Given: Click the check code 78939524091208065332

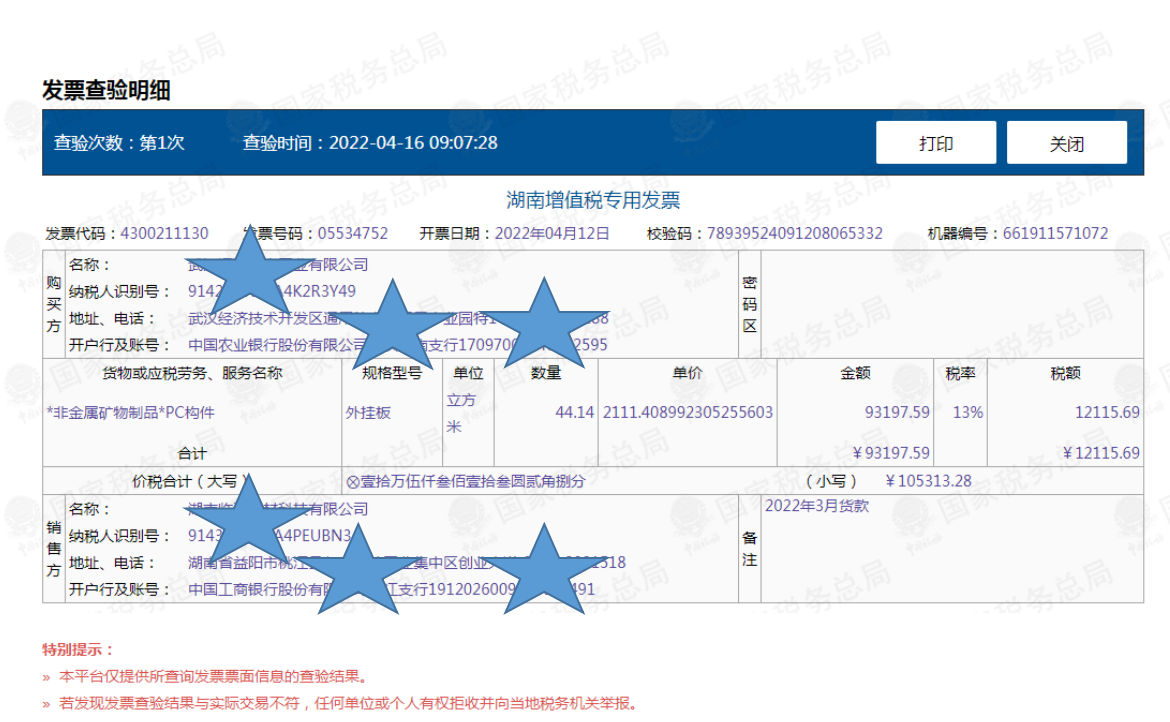Looking at the screenshot, I should pyautogui.click(x=794, y=234).
